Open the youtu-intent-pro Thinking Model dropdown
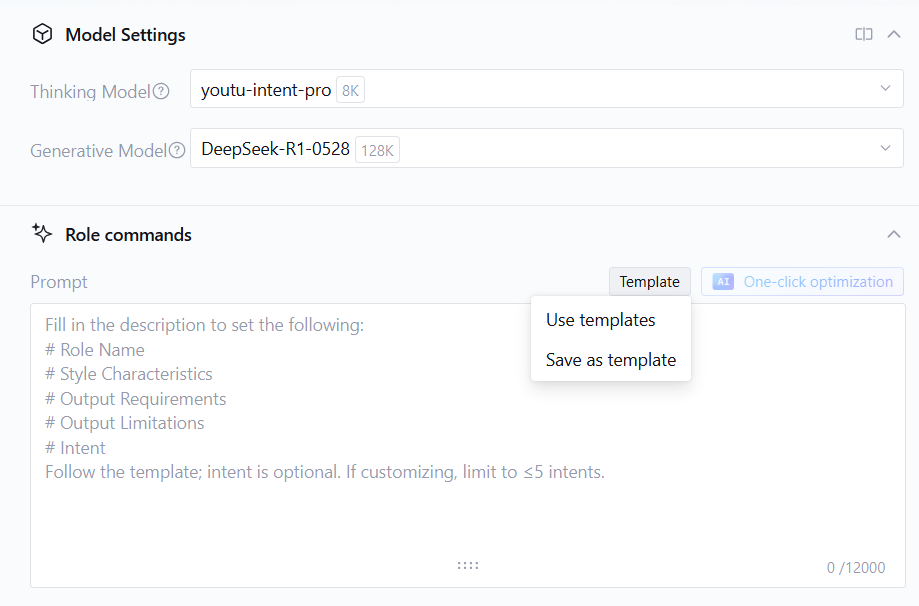The width and height of the screenshot is (919, 606). pyautogui.click(x=546, y=89)
